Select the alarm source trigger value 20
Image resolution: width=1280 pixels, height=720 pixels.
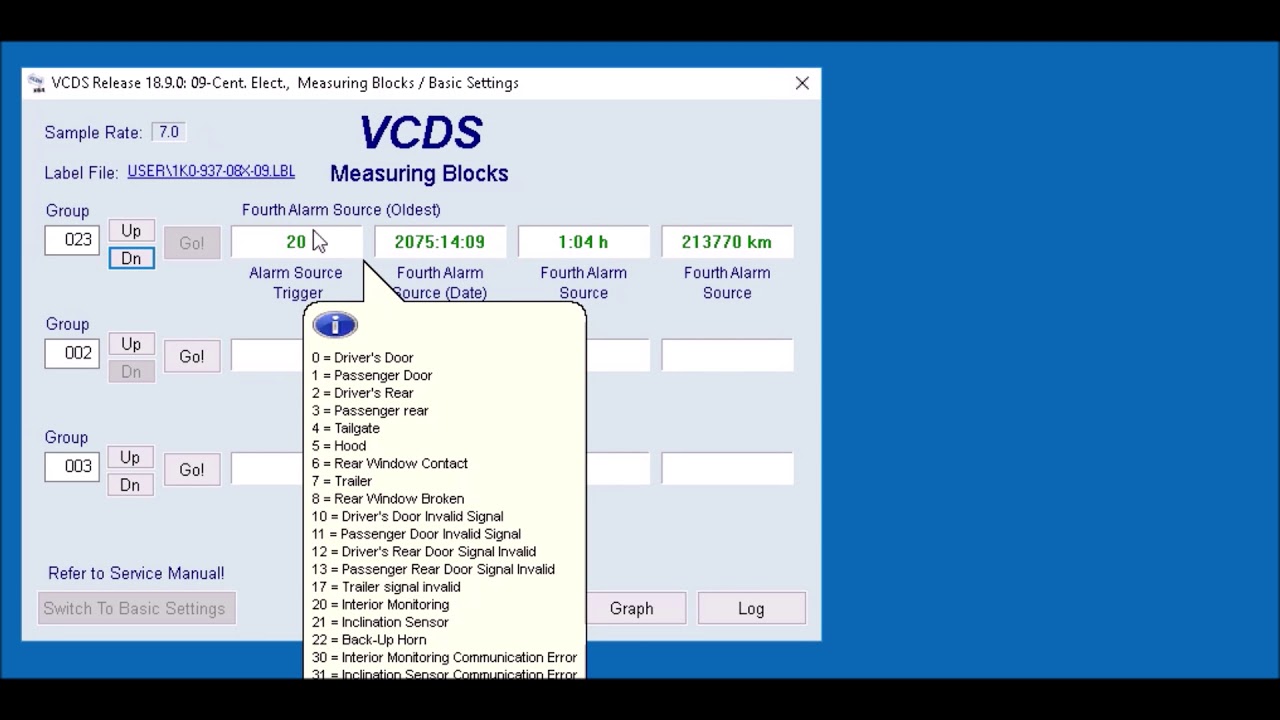(x=296, y=242)
